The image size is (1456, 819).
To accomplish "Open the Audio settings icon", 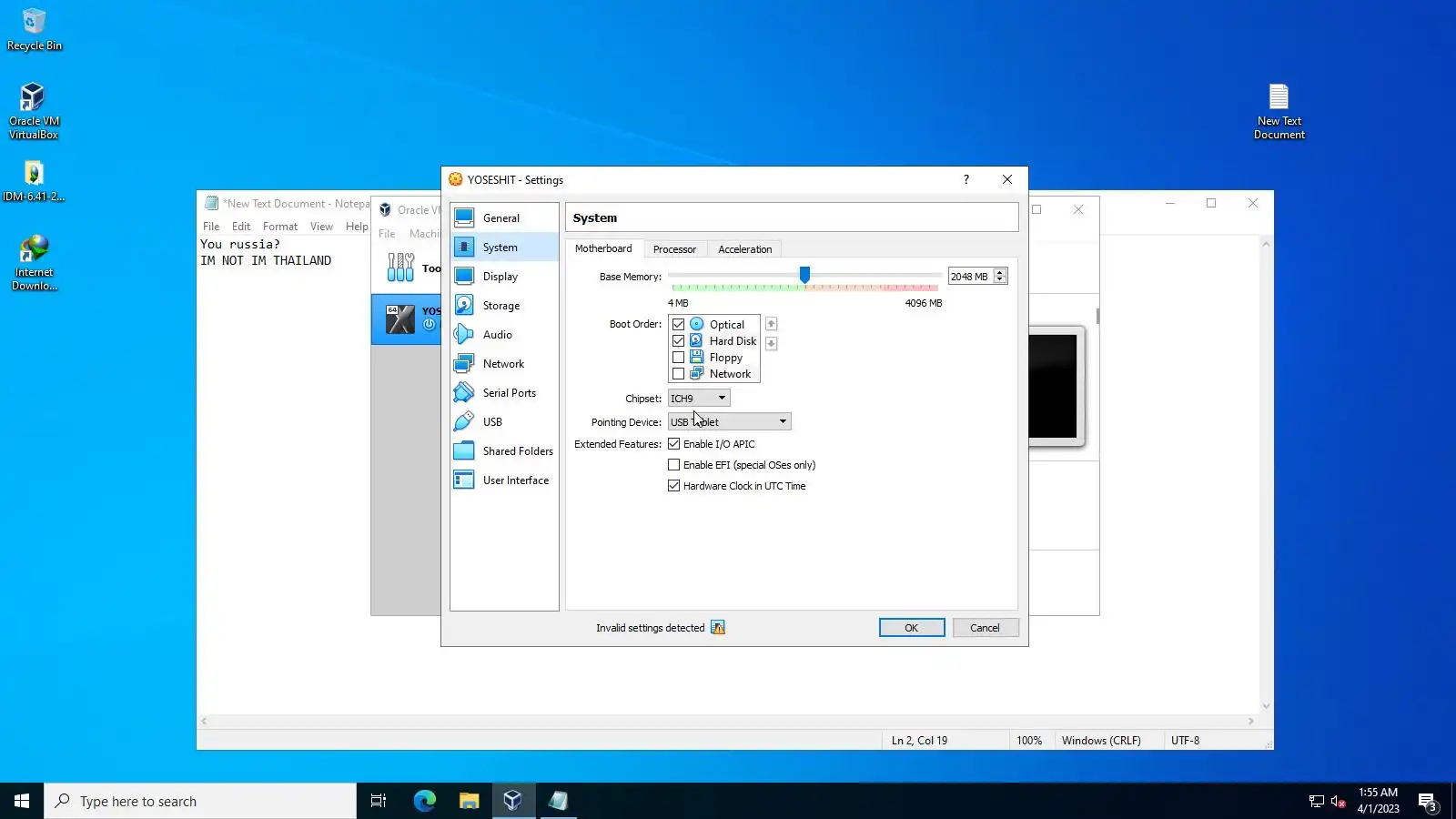I will coord(464,334).
